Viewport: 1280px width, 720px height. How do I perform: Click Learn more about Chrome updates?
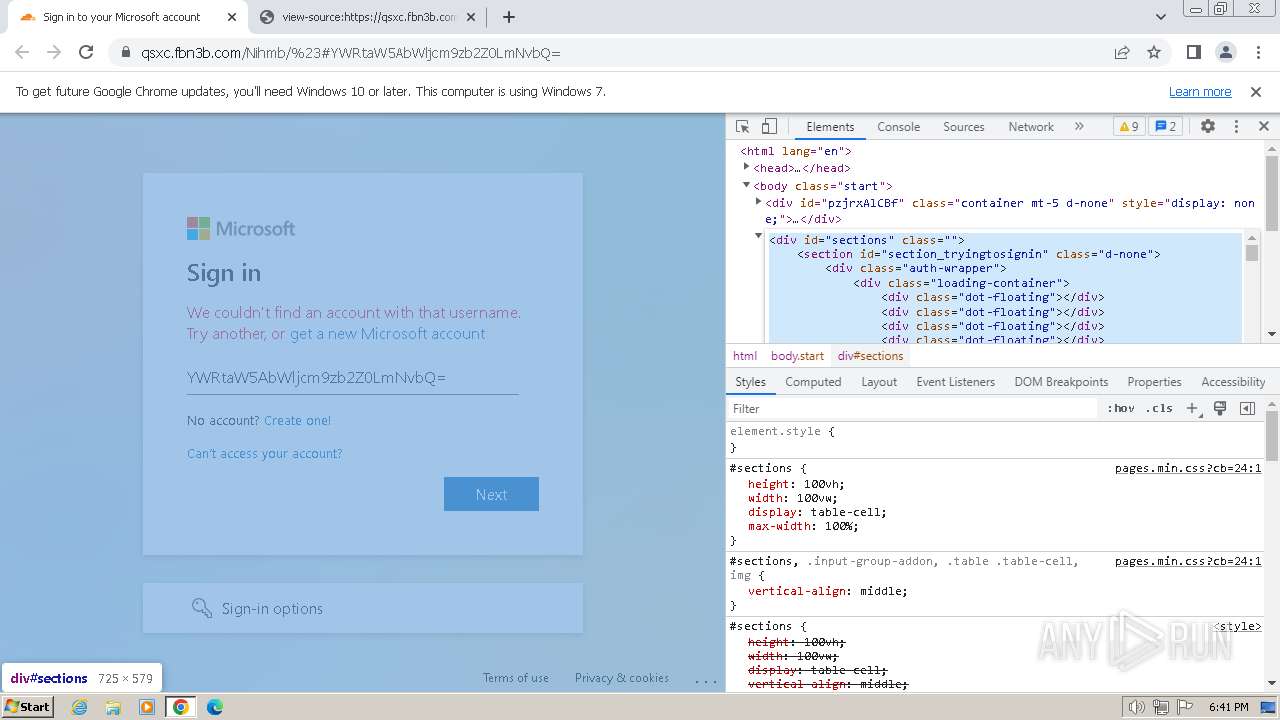(x=1200, y=92)
